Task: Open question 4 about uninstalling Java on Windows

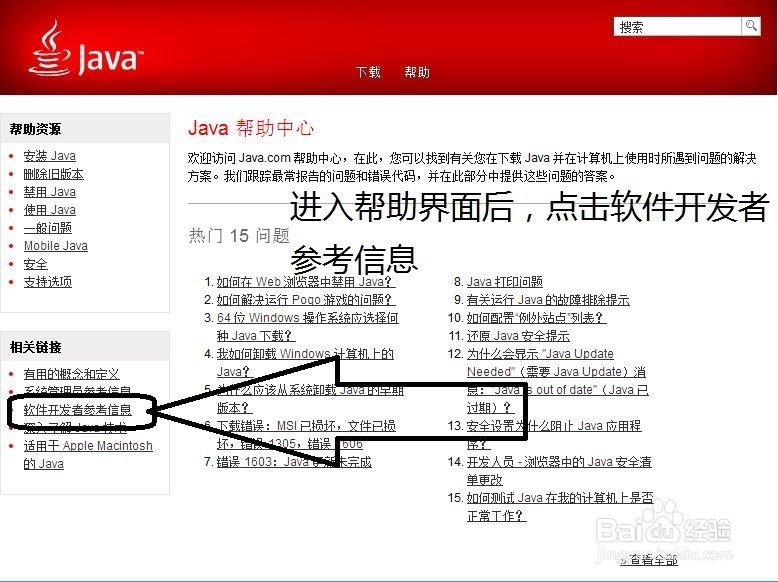Action: coord(305,363)
